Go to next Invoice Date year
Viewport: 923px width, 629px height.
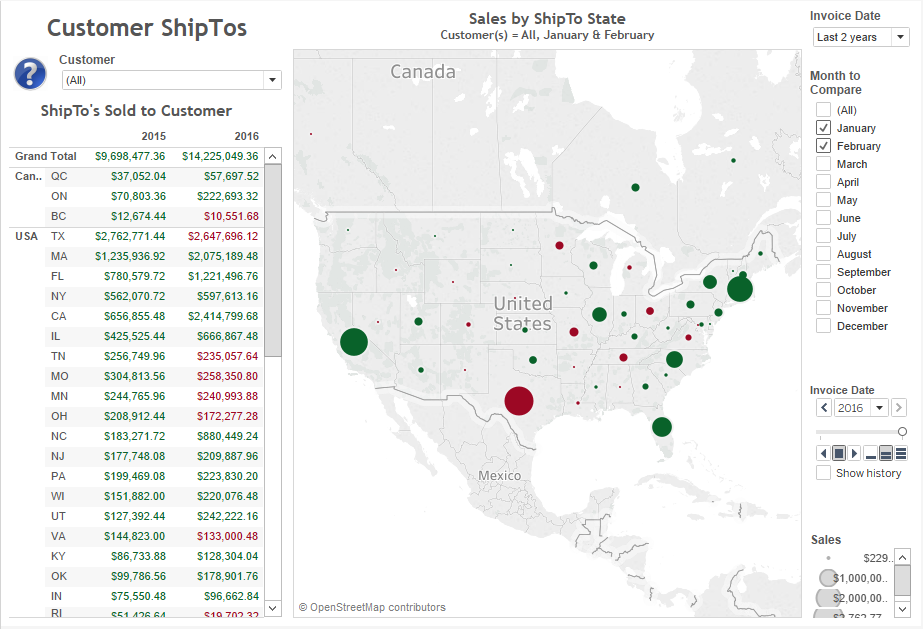(898, 408)
